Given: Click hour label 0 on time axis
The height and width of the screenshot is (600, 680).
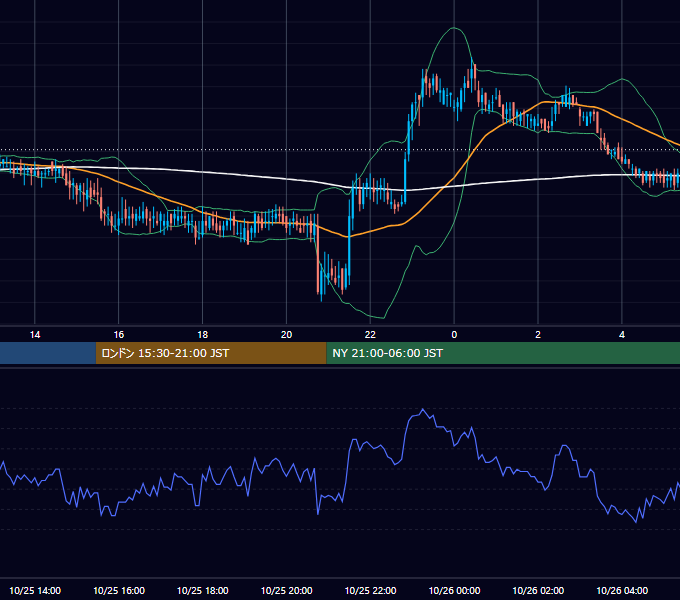Looking at the screenshot, I should [454, 335].
